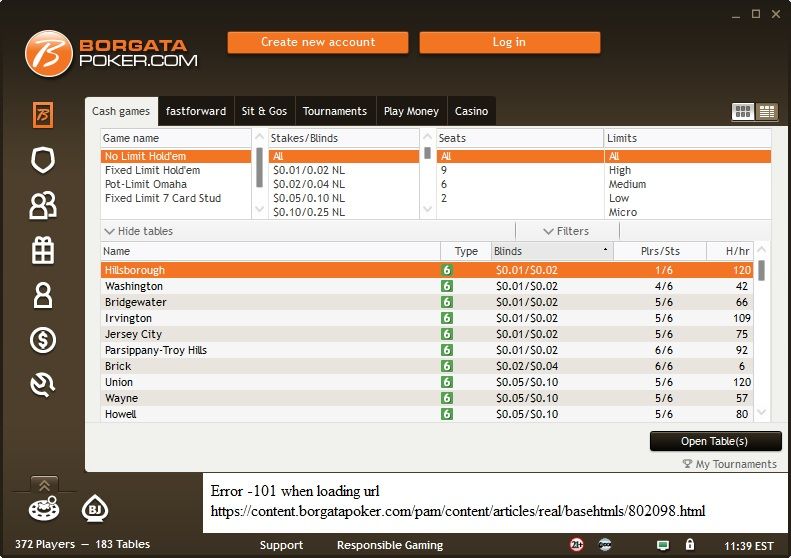Sort tables by H/hr column
This screenshot has height=558, width=791.
tap(730, 251)
